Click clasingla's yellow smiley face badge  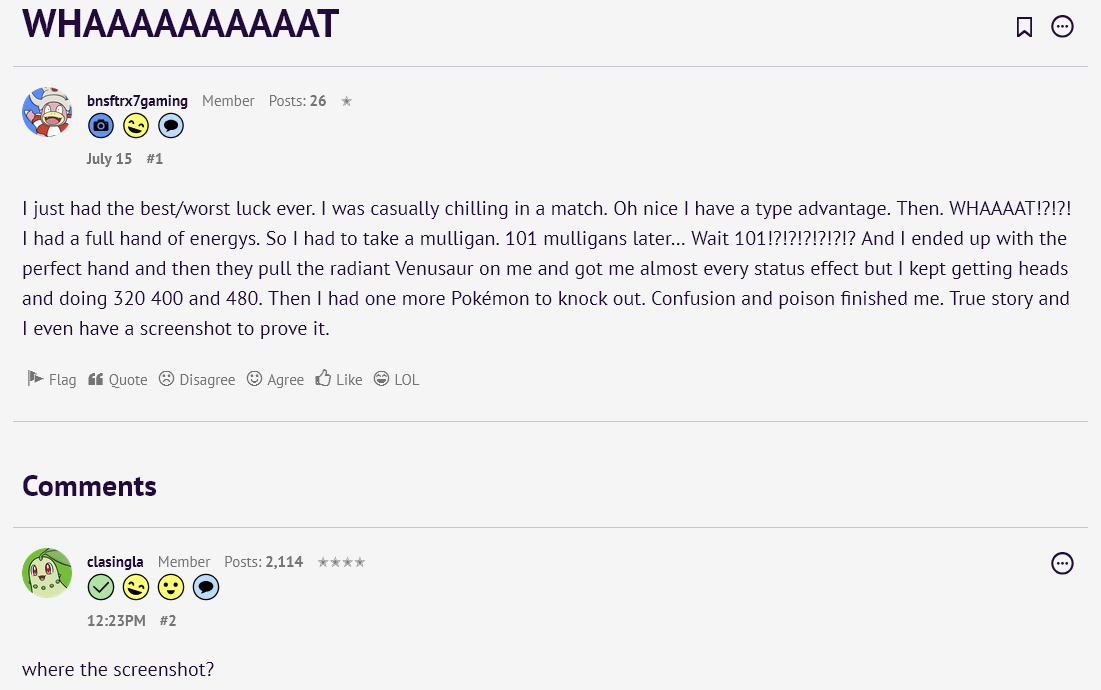pos(171,587)
